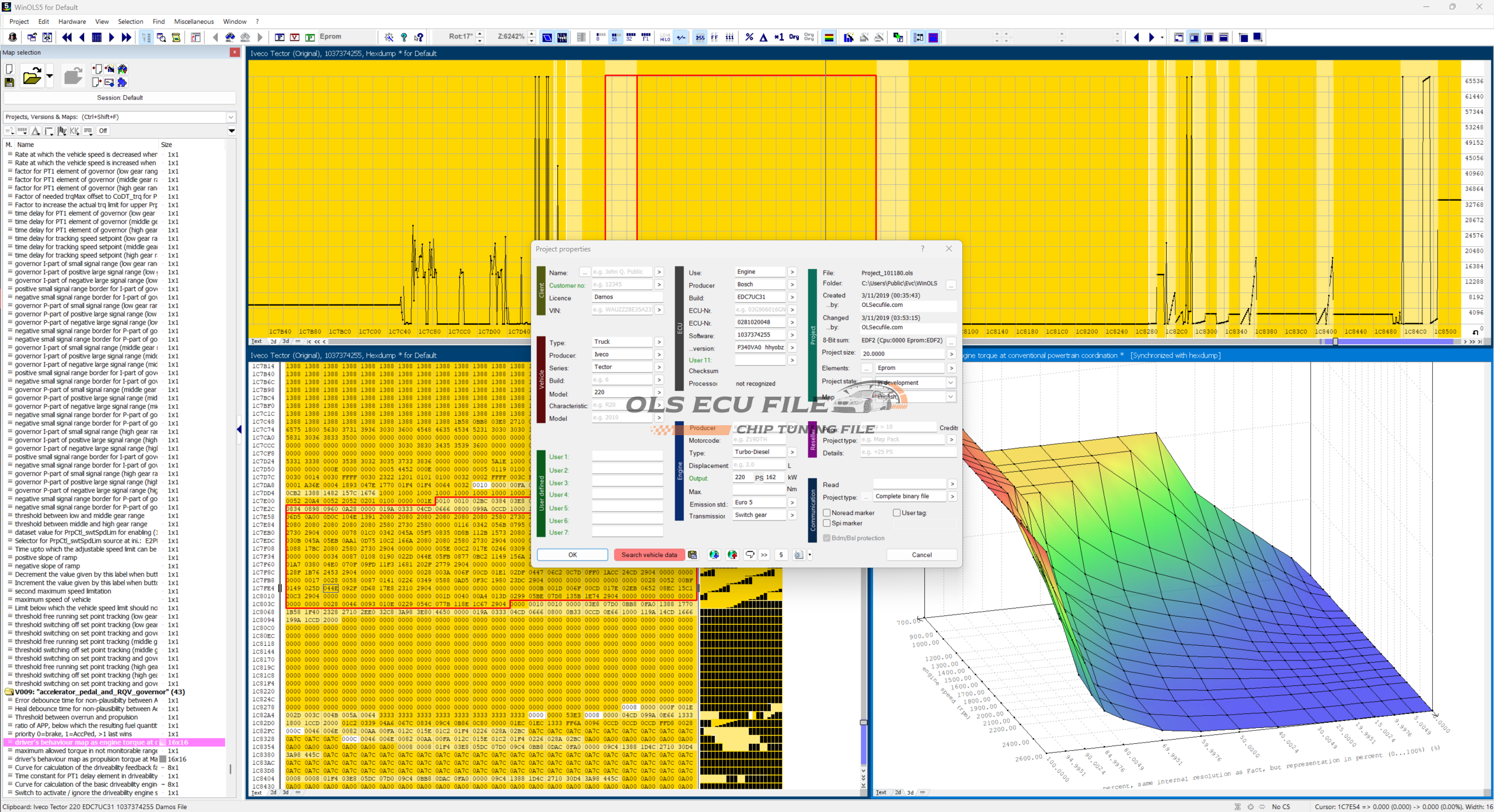Click the binoculars search icon in toolbar
This screenshot has width=1494, height=812.
point(231,37)
